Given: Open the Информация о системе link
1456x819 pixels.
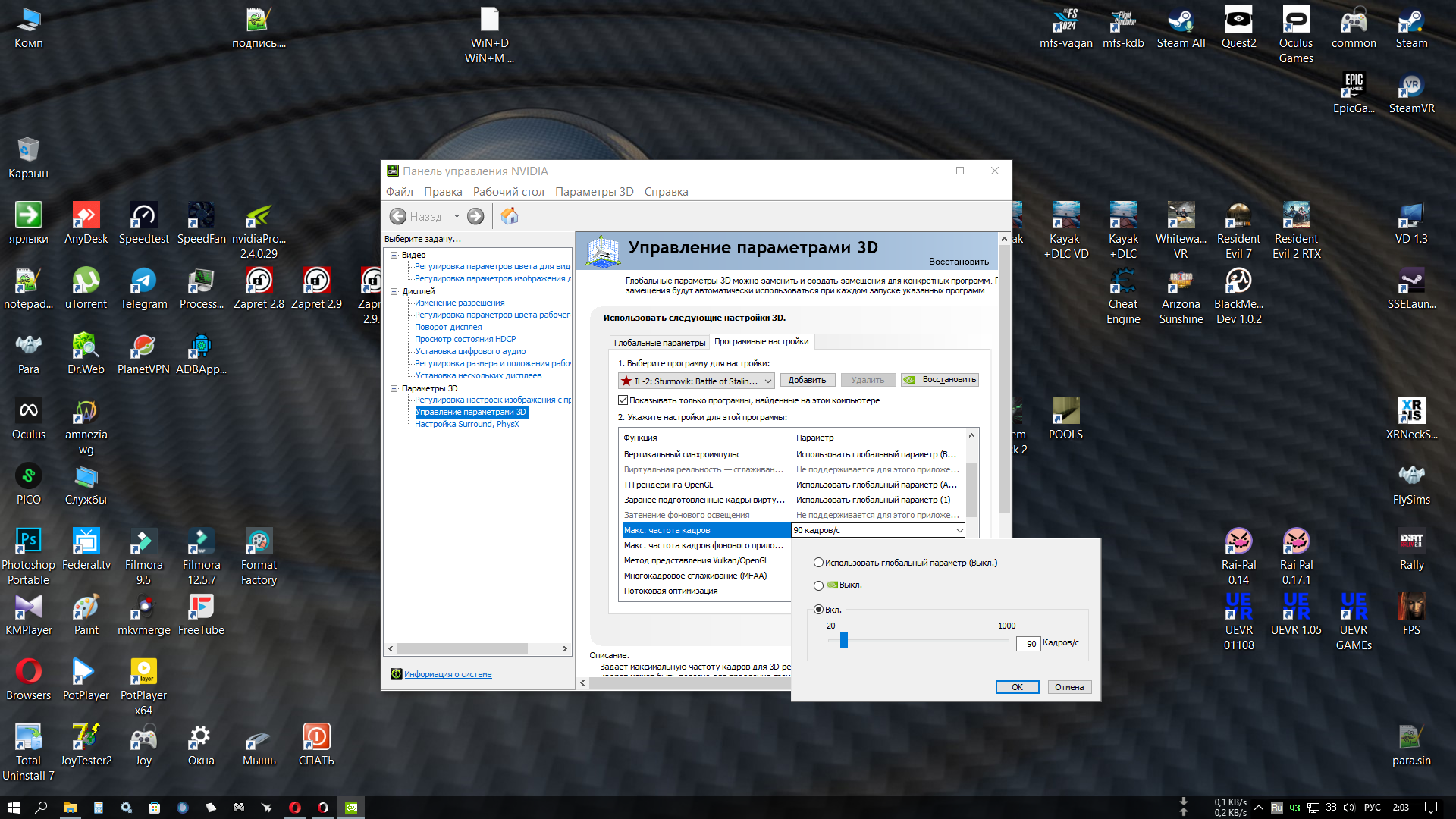Looking at the screenshot, I should coord(447,674).
